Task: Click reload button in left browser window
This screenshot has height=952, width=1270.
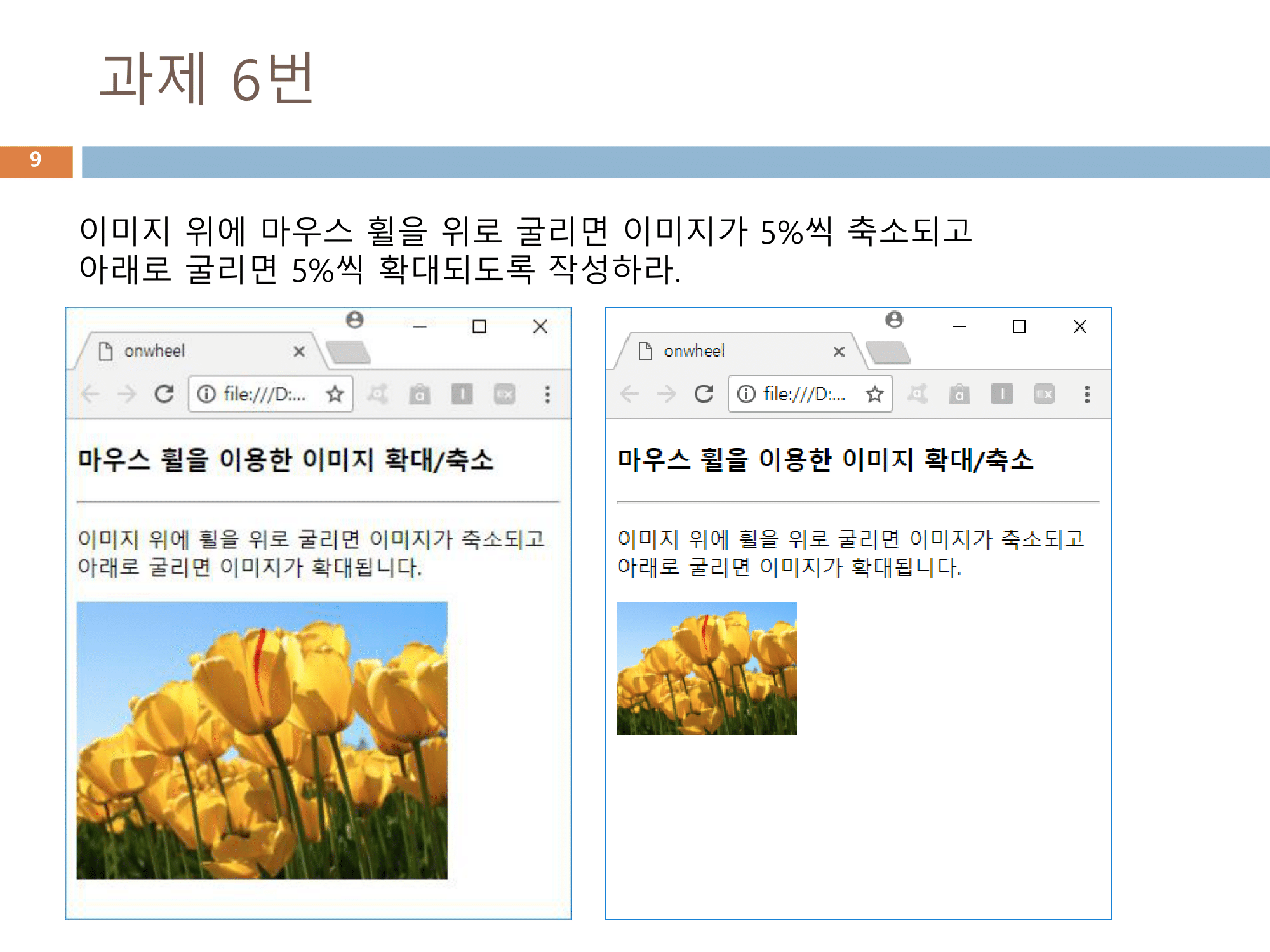Action: tap(164, 394)
